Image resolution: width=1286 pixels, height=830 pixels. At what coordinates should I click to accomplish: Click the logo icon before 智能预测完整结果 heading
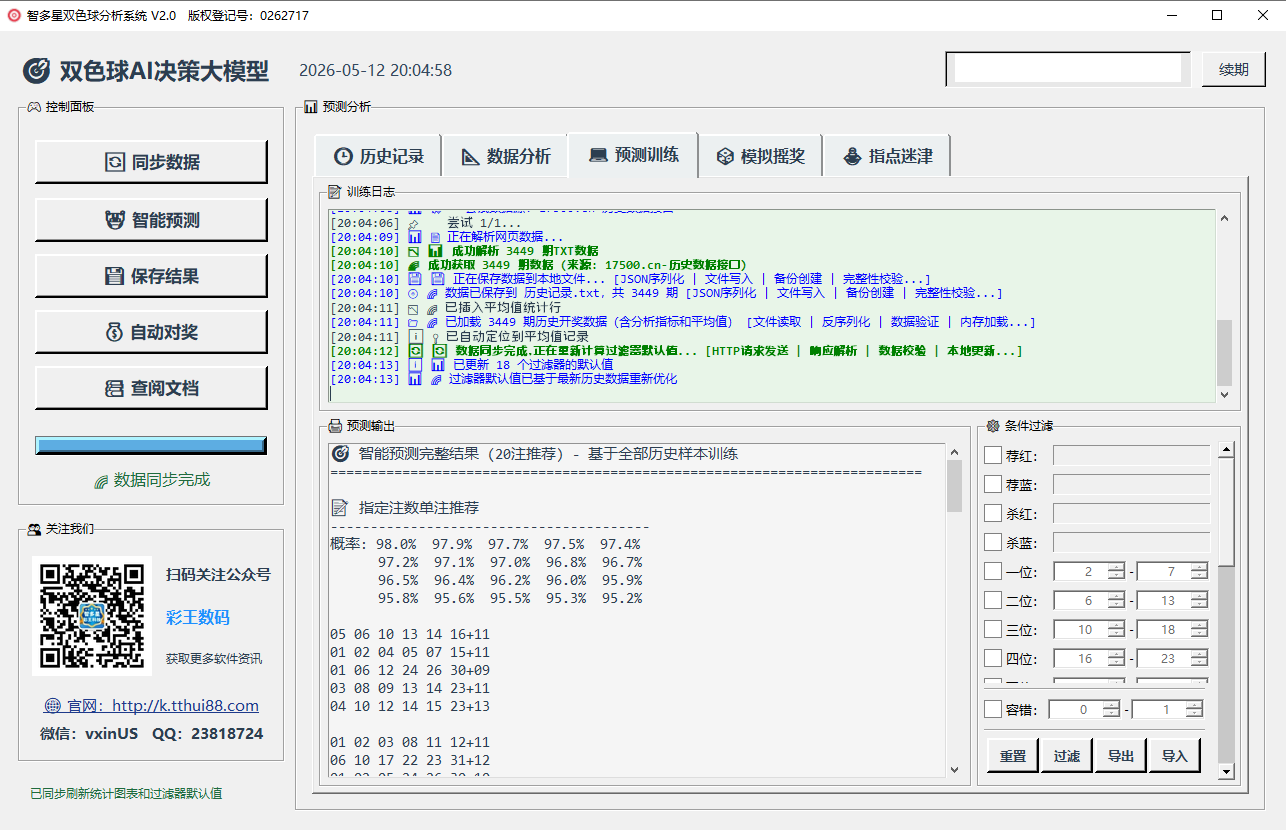click(x=340, y=453)
